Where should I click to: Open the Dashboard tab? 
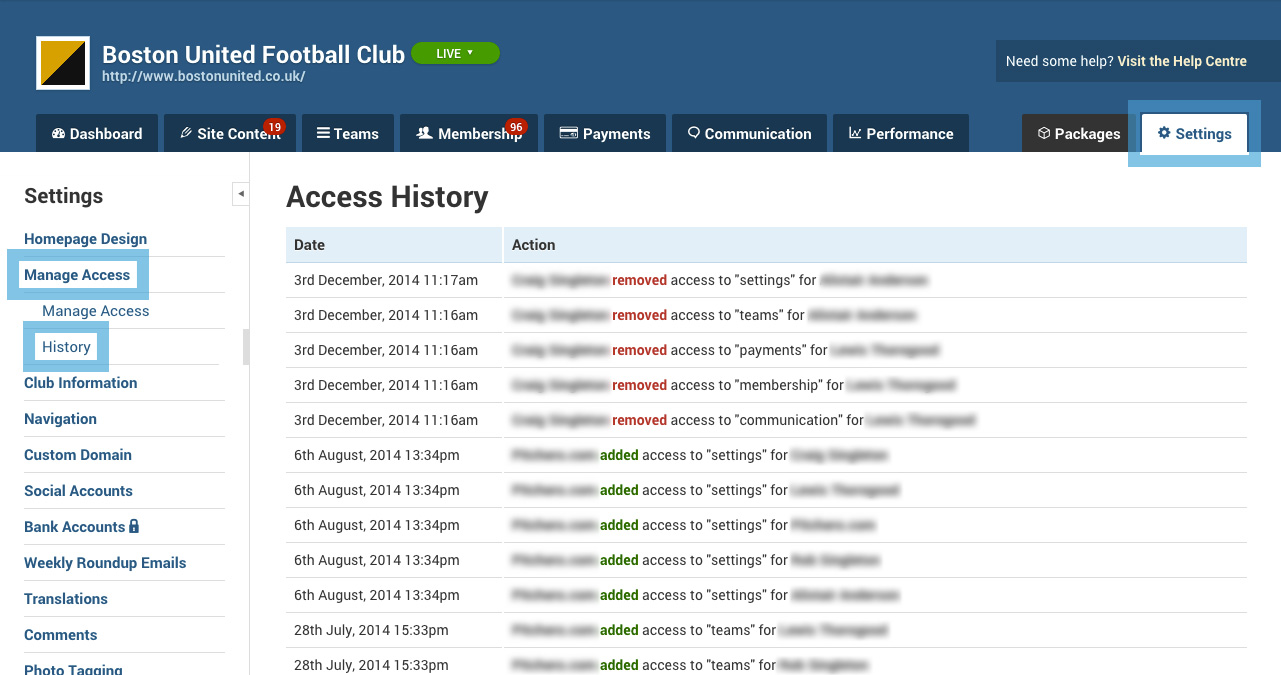pyautogui.click(x=97, y=133)
